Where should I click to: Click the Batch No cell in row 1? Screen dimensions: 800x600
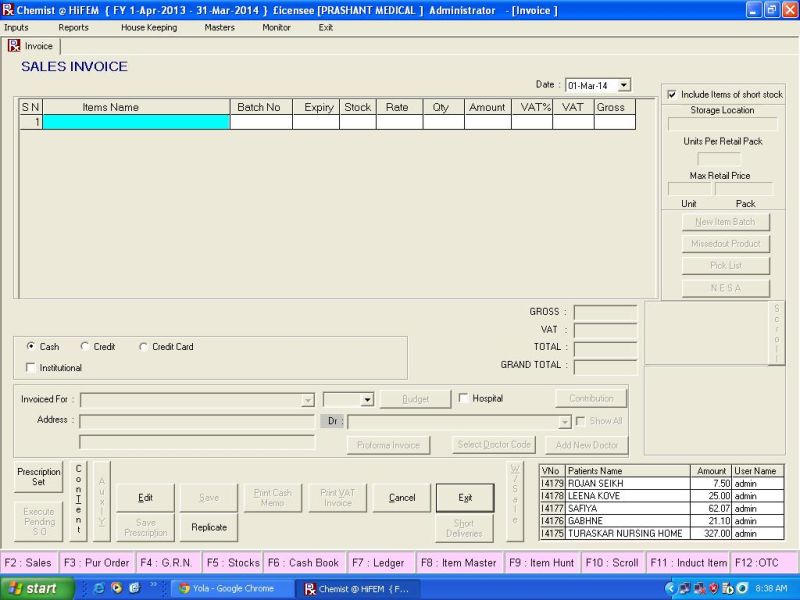pyautogui.click(x=261, y=122)
